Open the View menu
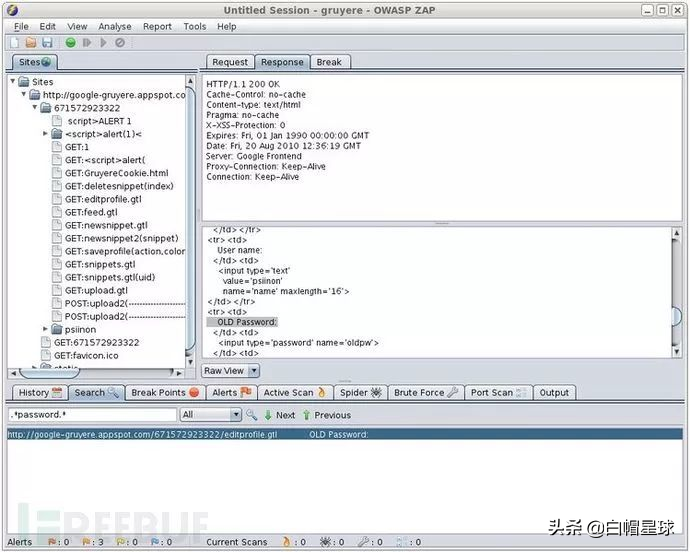 [77, 26]
